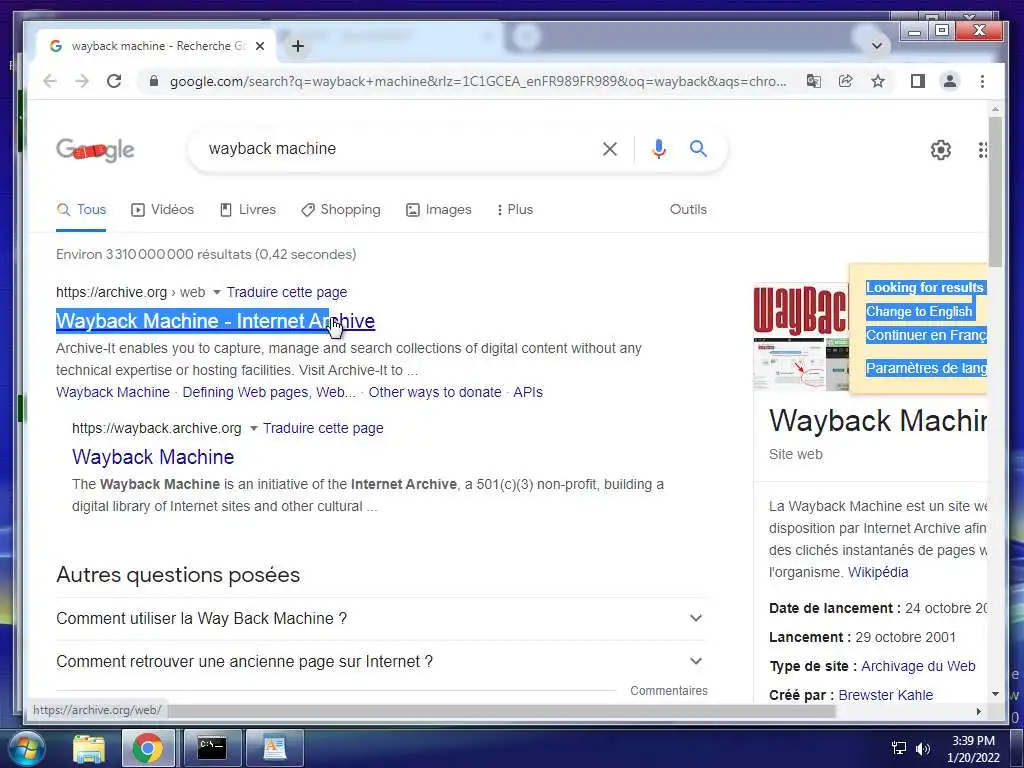Expand the arrow next to archive.org › web

tap(217, 292)
